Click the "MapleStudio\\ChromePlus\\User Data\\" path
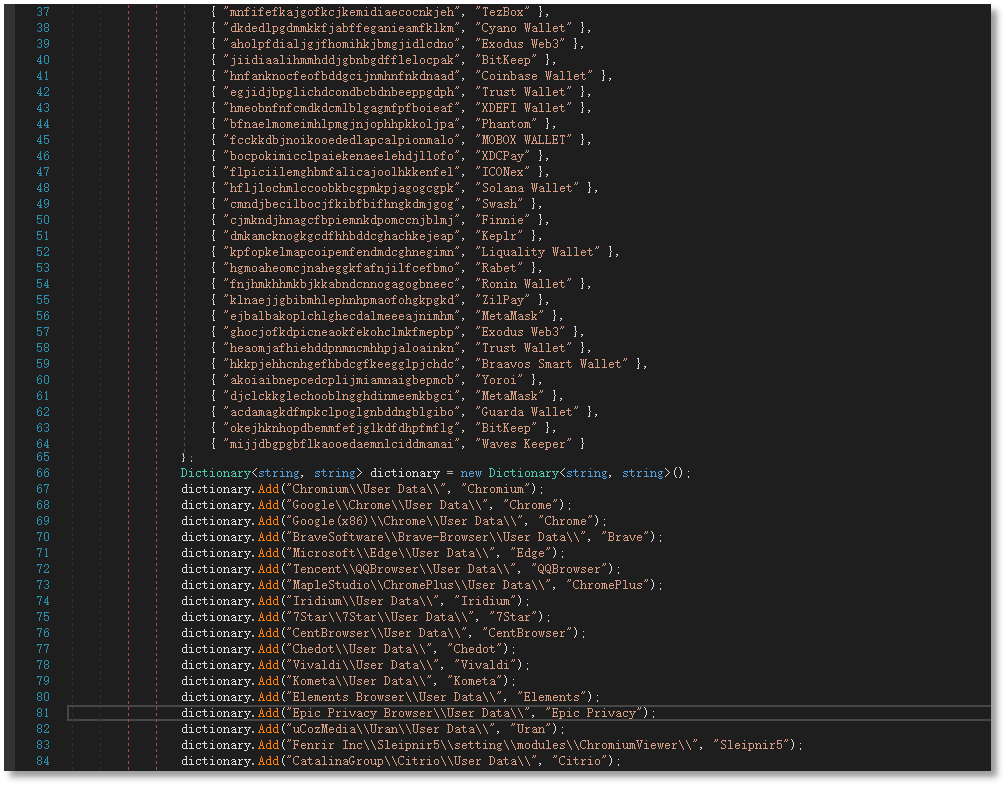This screenshot has width=1006, height=787. coord(418,586)
